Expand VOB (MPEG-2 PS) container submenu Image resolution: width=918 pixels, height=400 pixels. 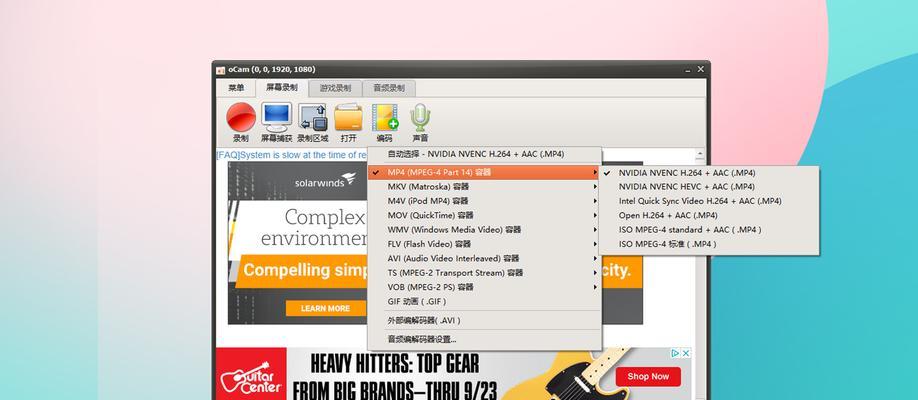(x=484, y=287)
